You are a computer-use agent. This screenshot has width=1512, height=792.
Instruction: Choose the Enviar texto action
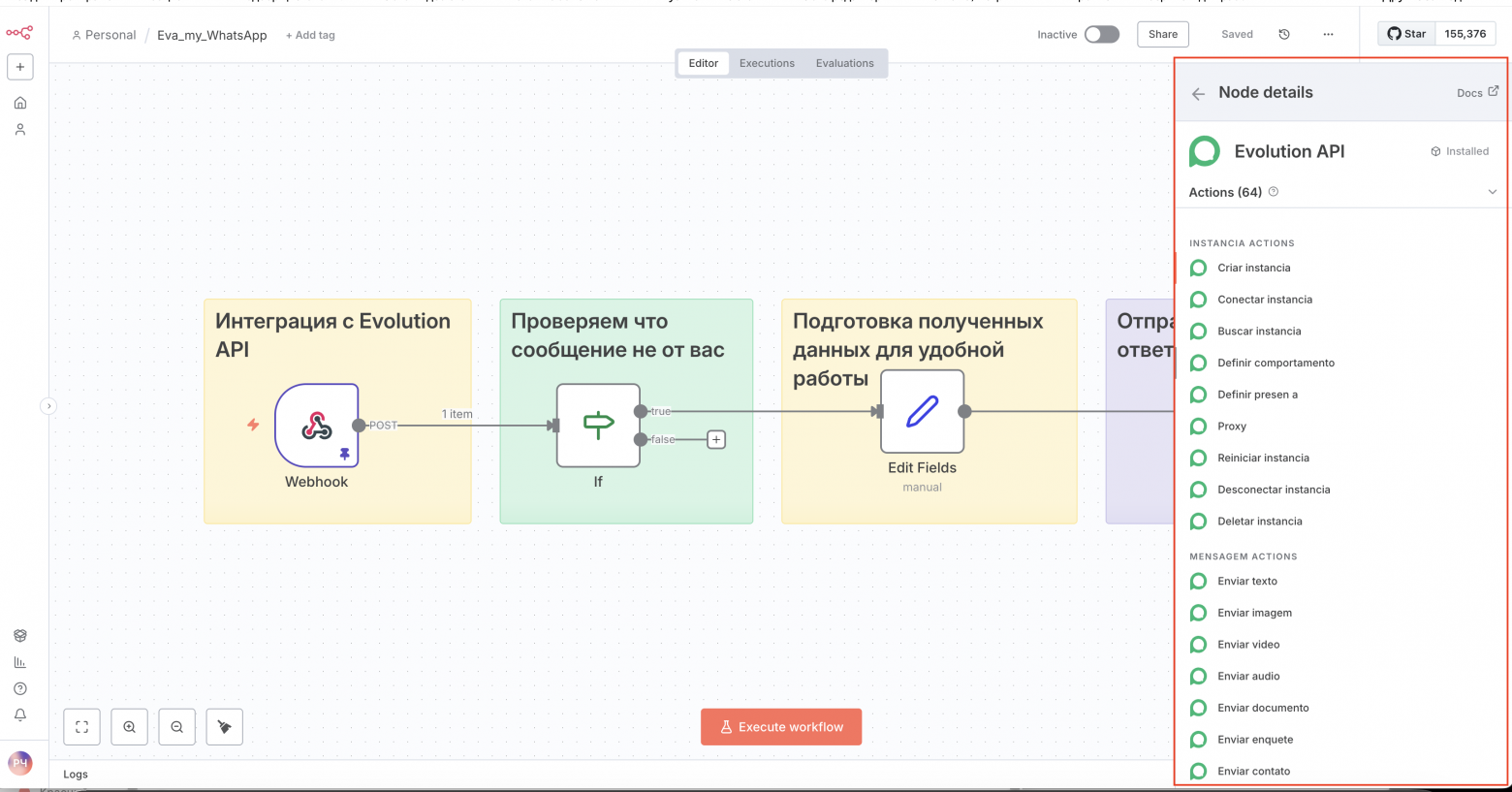click(1247, 582)
